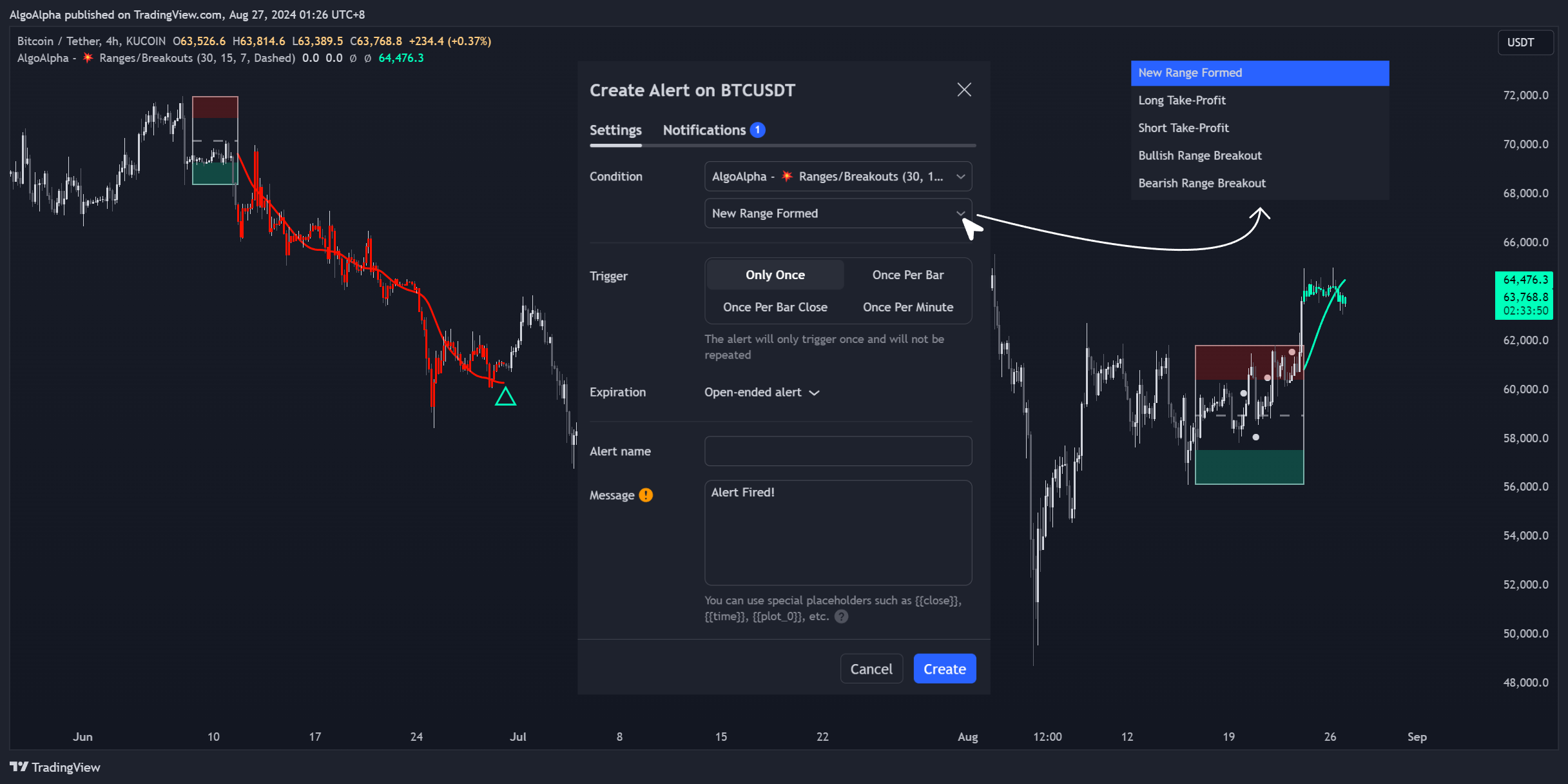Click the Notifications count badge
The image size is (1568, 784).
tap(758, 130)
